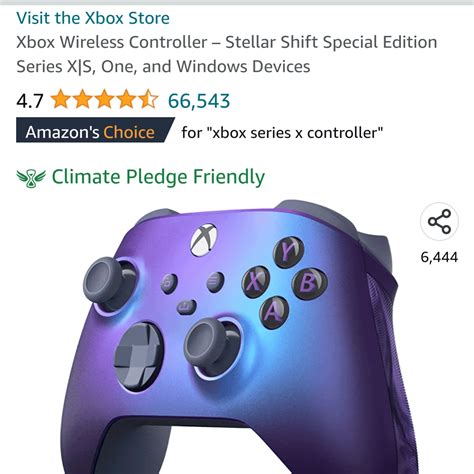Click the B button on the controller image
Viewport: 474px width, 474px height.
pos(309,283)
